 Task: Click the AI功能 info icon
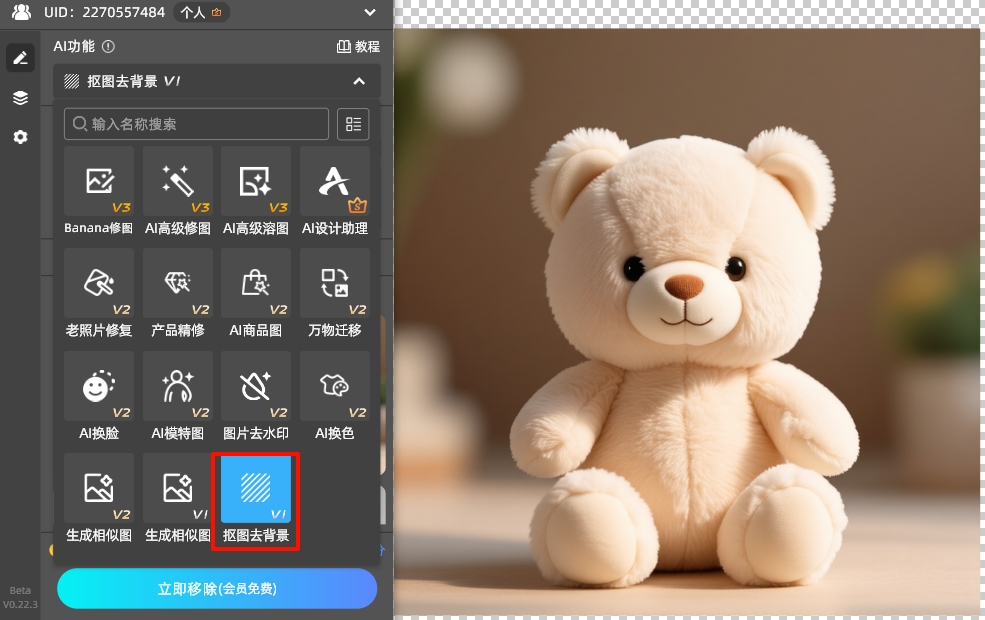[x=108, y=46]
